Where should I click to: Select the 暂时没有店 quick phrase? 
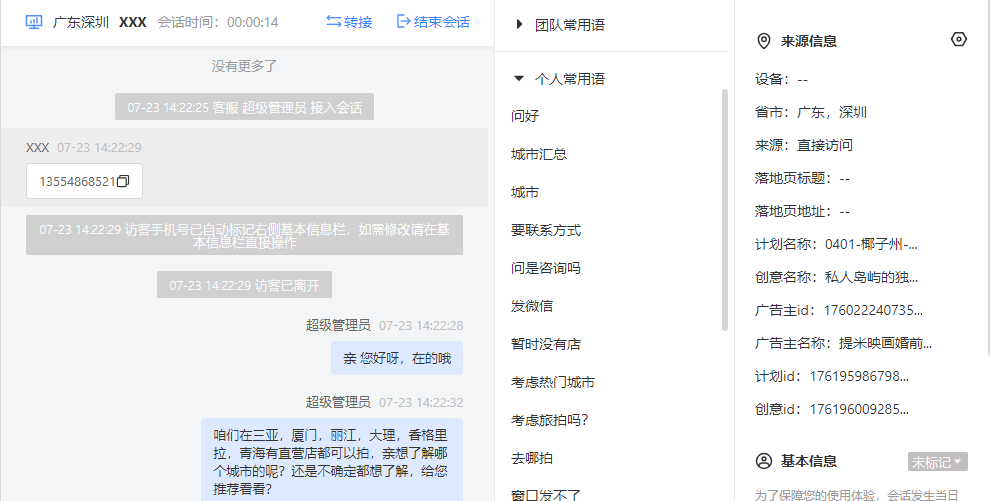click(x=546, y=344)
